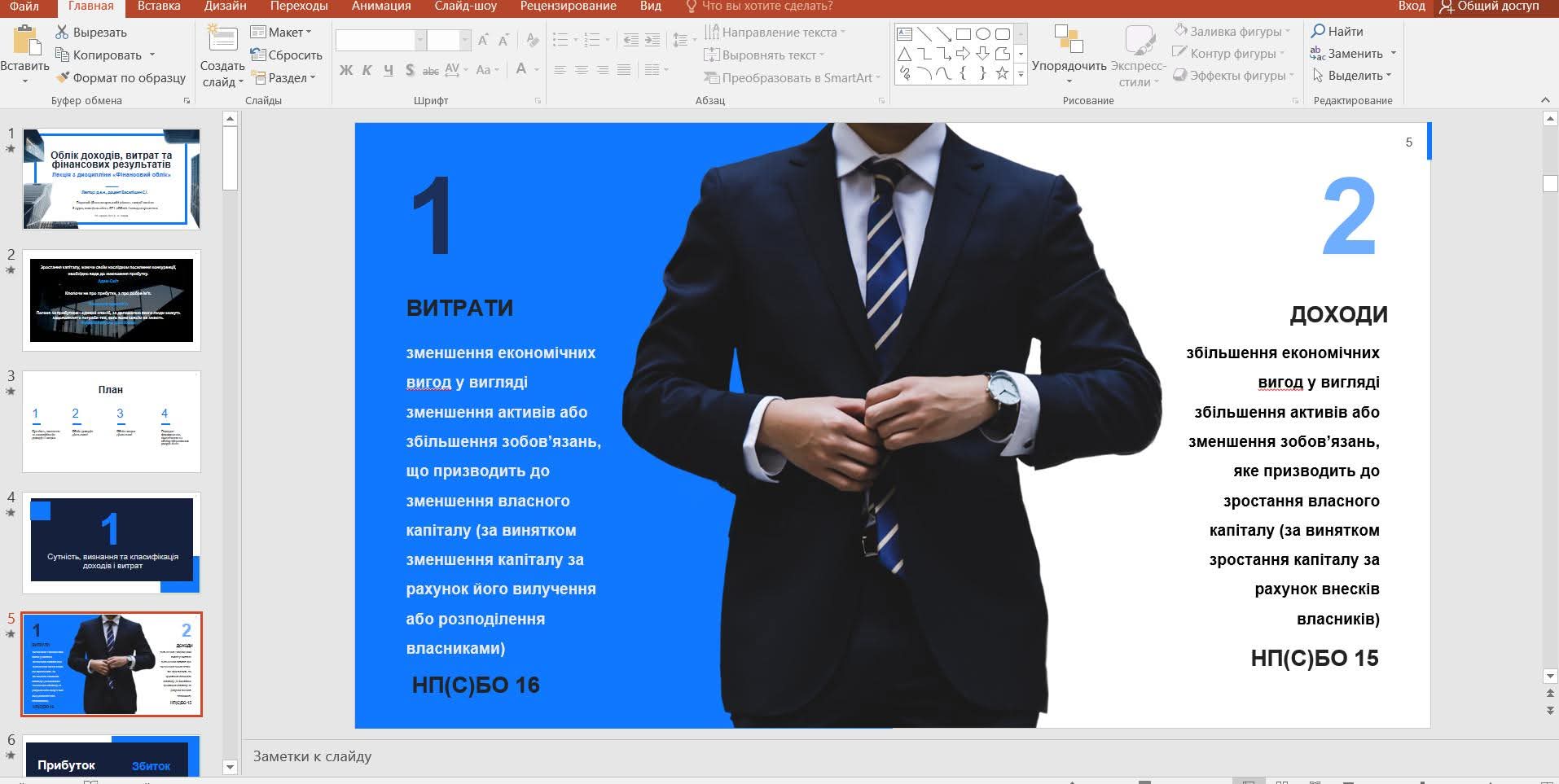
Task: Pick the five-point star shape in gallery
Action: [x=1002, y=73]
